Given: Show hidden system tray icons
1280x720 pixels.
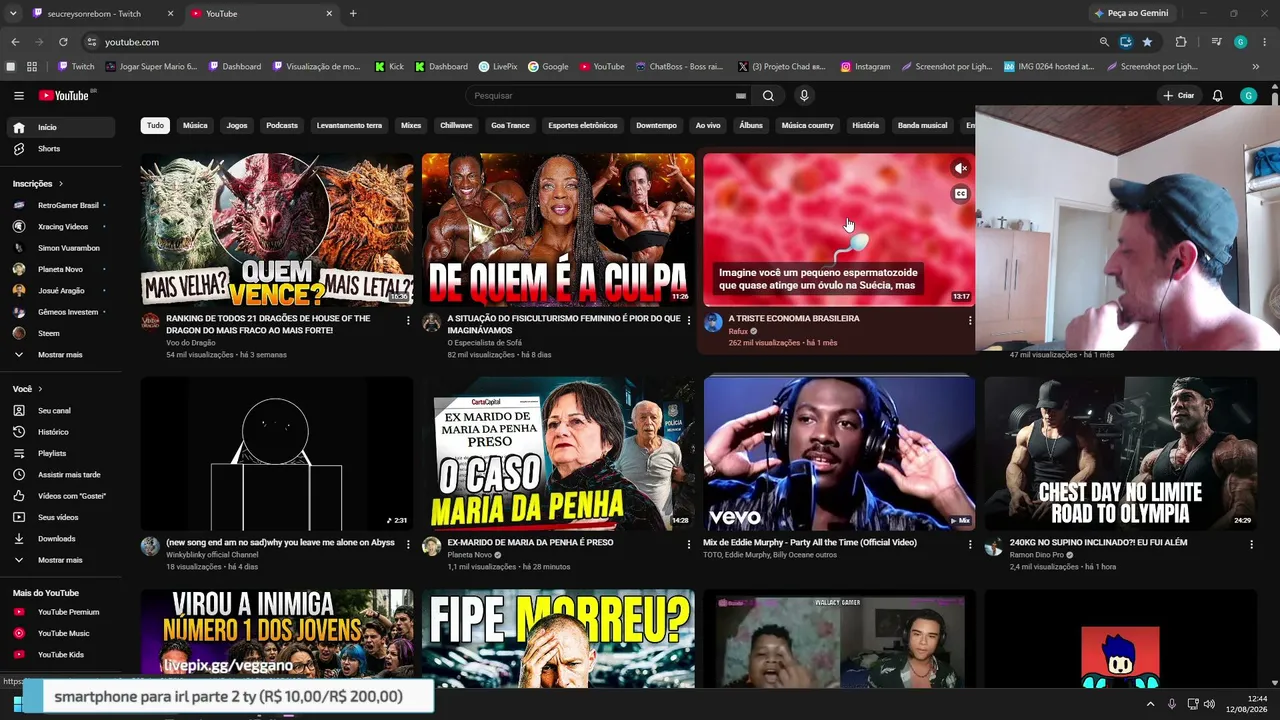Looking at the screenshot, I should click(x=1150, y=704).
